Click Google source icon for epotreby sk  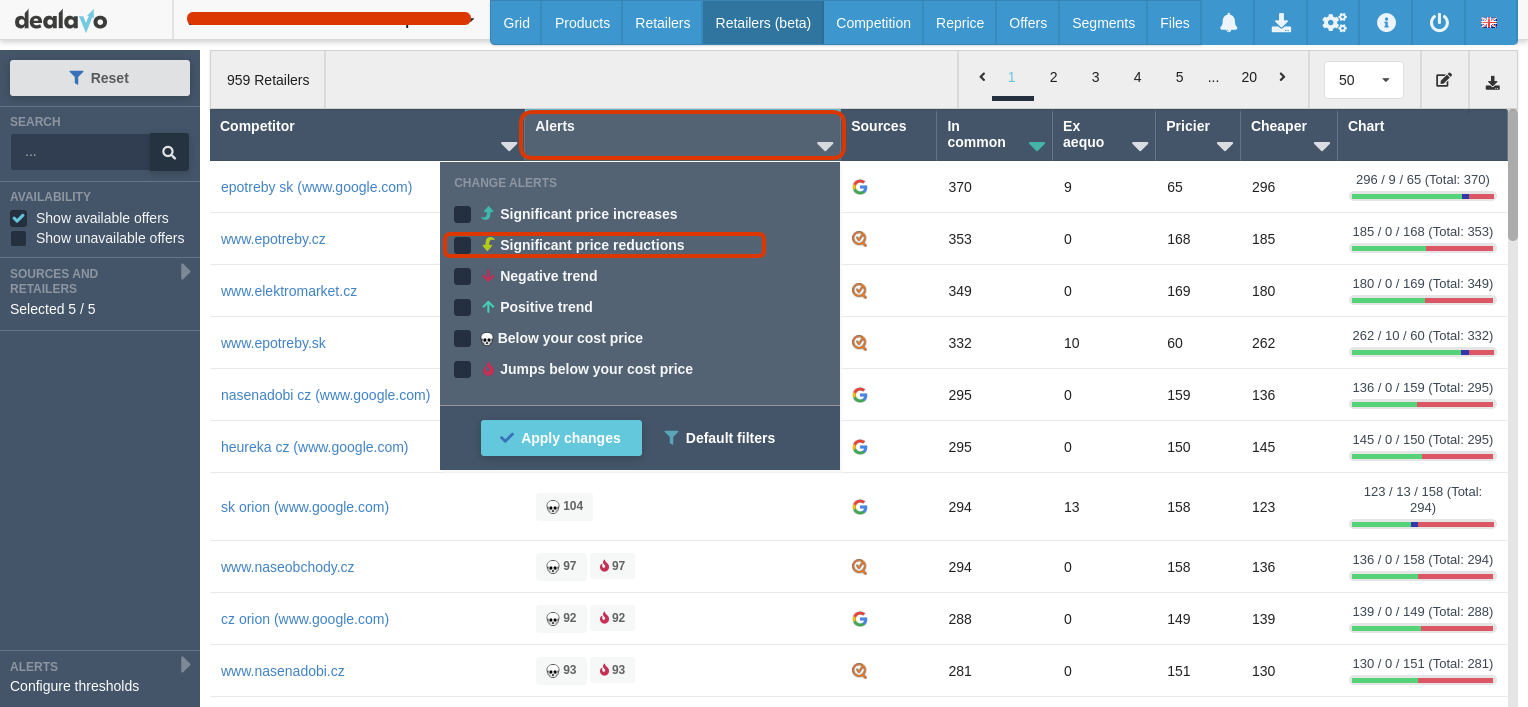(x=859, y=187)
